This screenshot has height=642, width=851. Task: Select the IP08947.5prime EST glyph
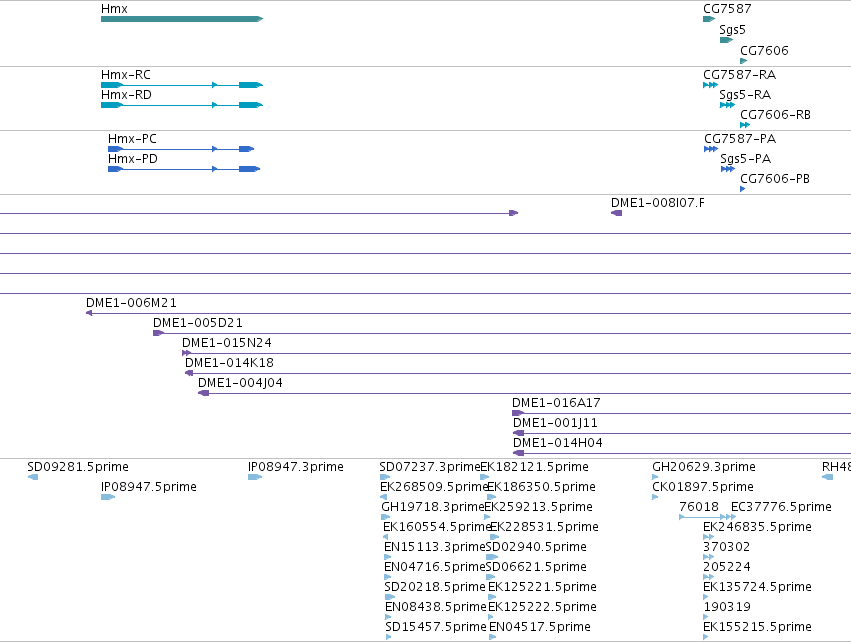(108, 497)
